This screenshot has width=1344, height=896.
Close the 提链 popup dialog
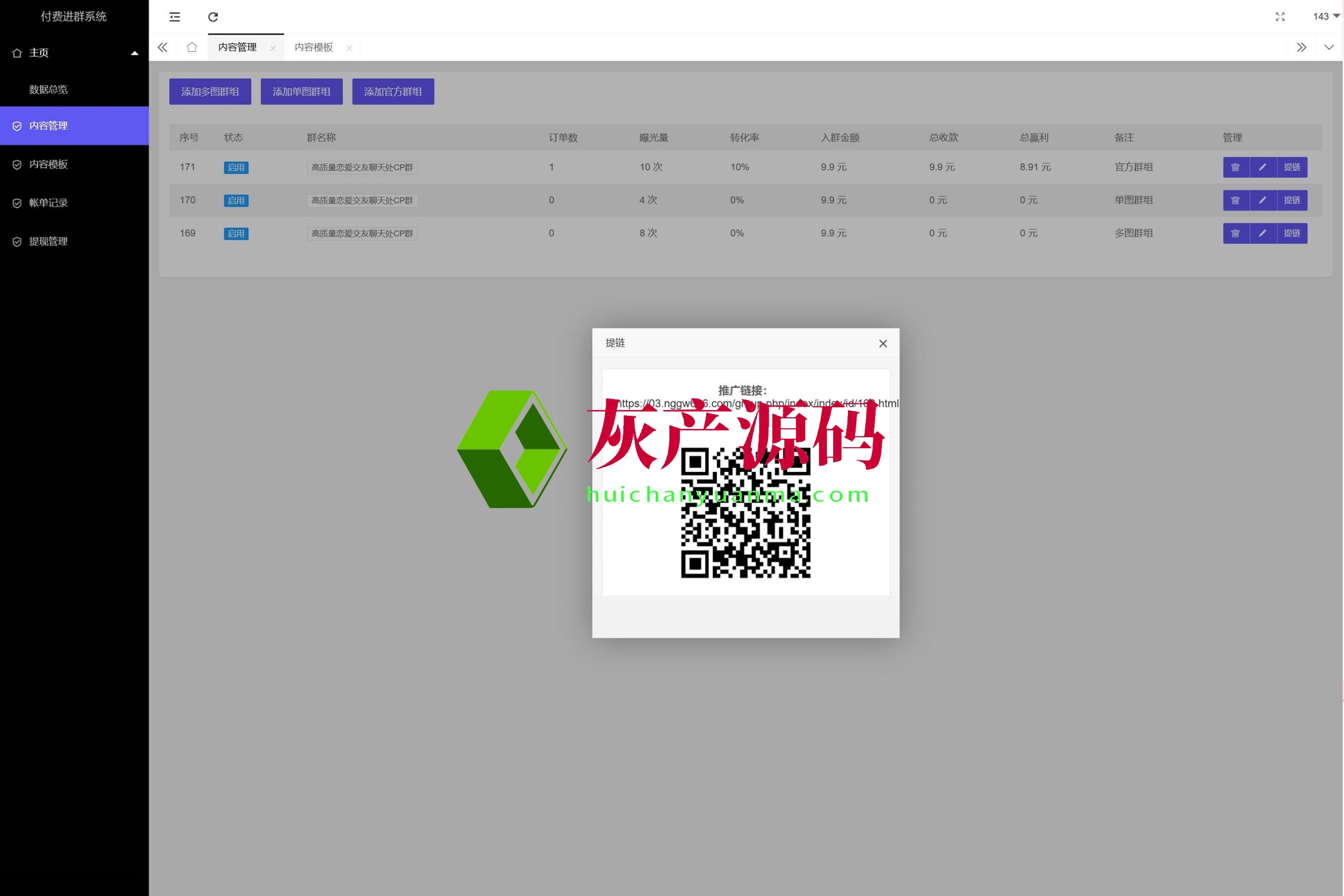pos(883,343)
